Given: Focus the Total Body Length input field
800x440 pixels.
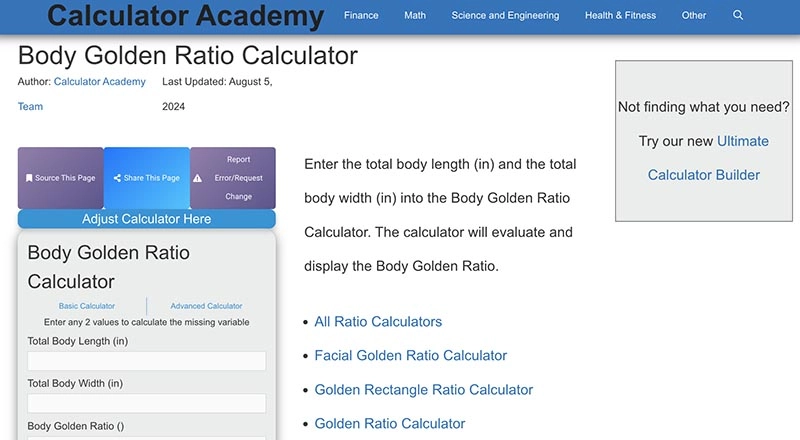Looking at the screenshot, I should (x=146, y=361).
